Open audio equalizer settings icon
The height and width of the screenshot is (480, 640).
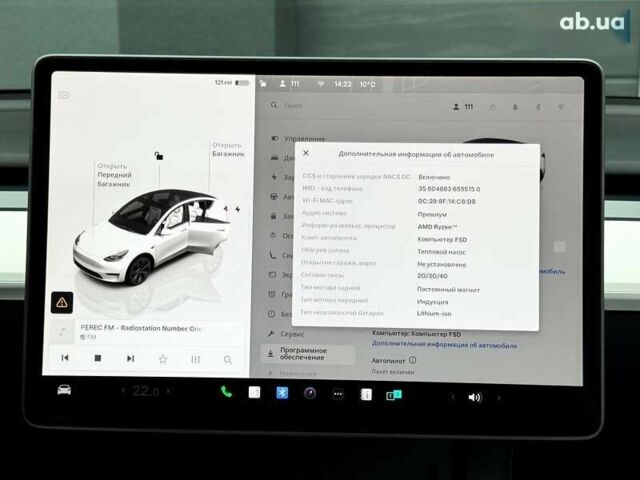pos(196,359)
